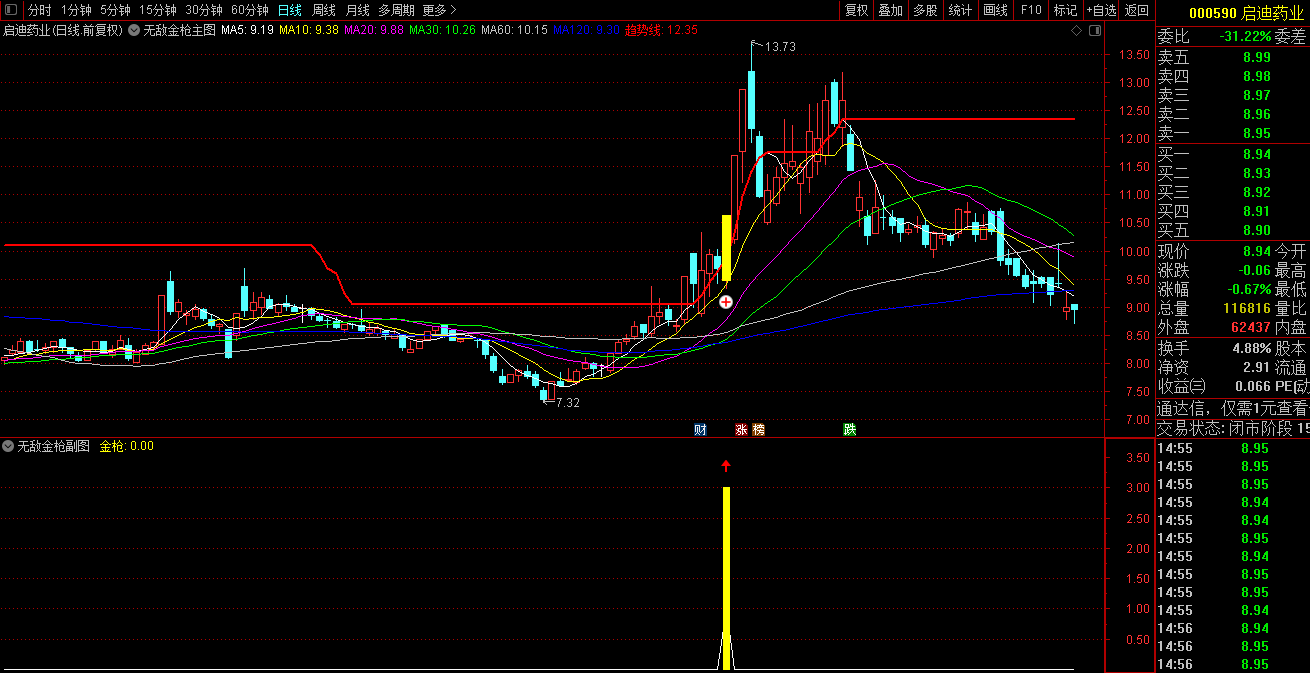Switch to the 60分钟 period tab
1310x673 pixels.
[x=249, y=10]
